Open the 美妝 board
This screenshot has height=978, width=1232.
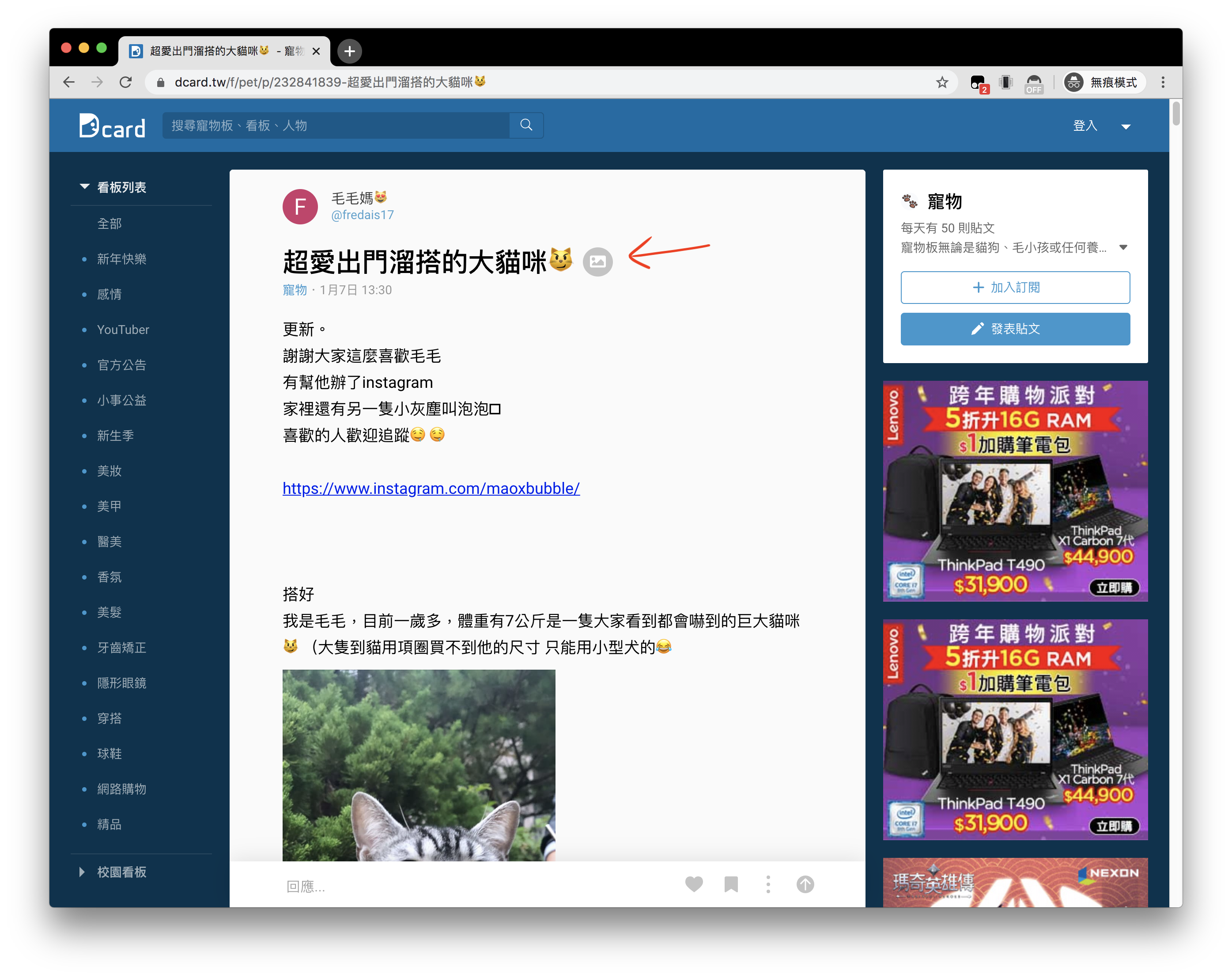click(109, 471)
